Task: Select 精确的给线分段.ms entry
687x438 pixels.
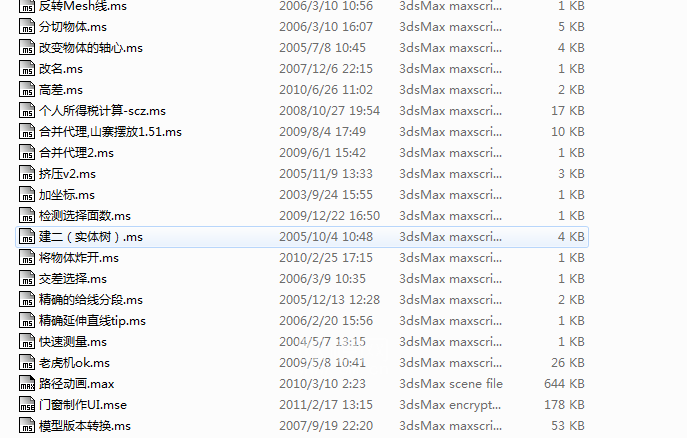Action: tap(91, 300)
